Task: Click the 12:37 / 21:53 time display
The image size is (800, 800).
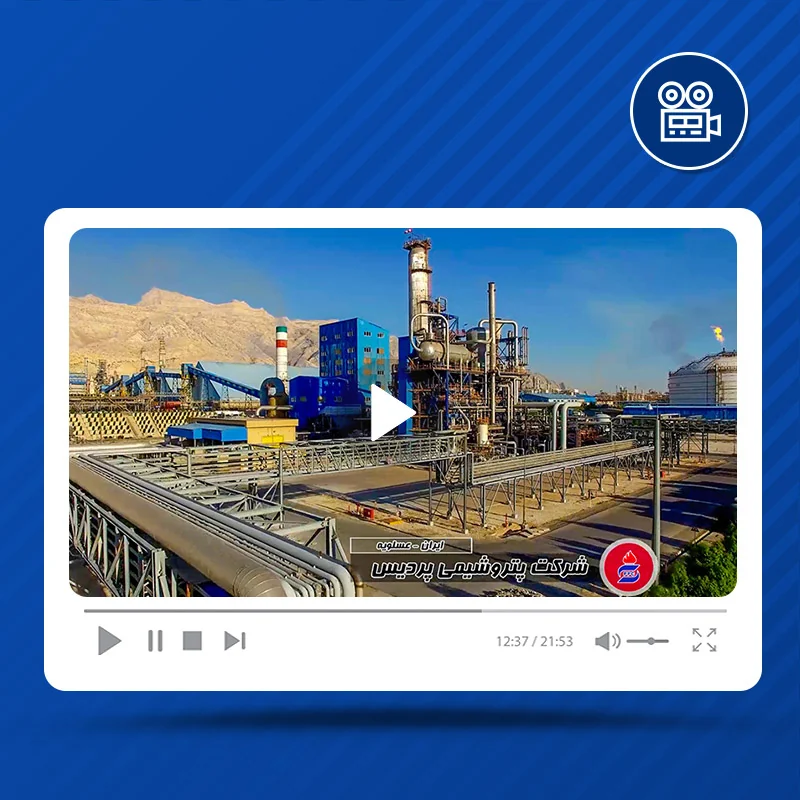Action: click(534, 641)
